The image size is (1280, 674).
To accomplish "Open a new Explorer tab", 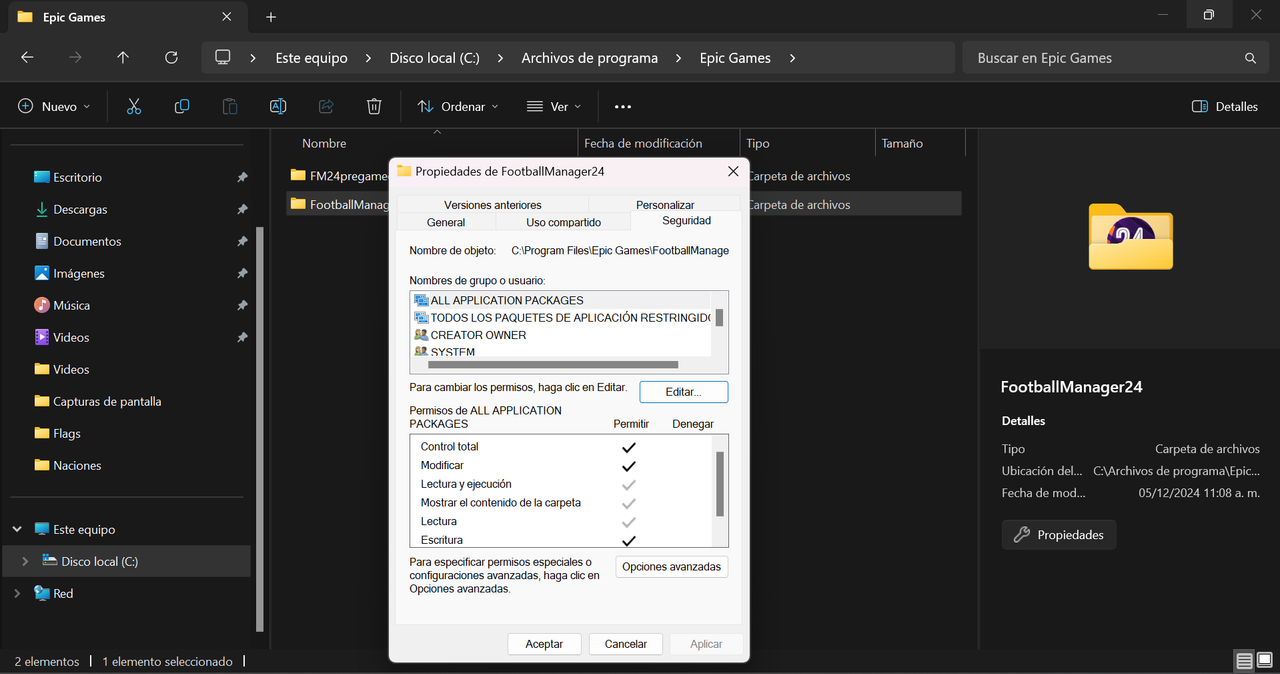I will coord(271,17).
